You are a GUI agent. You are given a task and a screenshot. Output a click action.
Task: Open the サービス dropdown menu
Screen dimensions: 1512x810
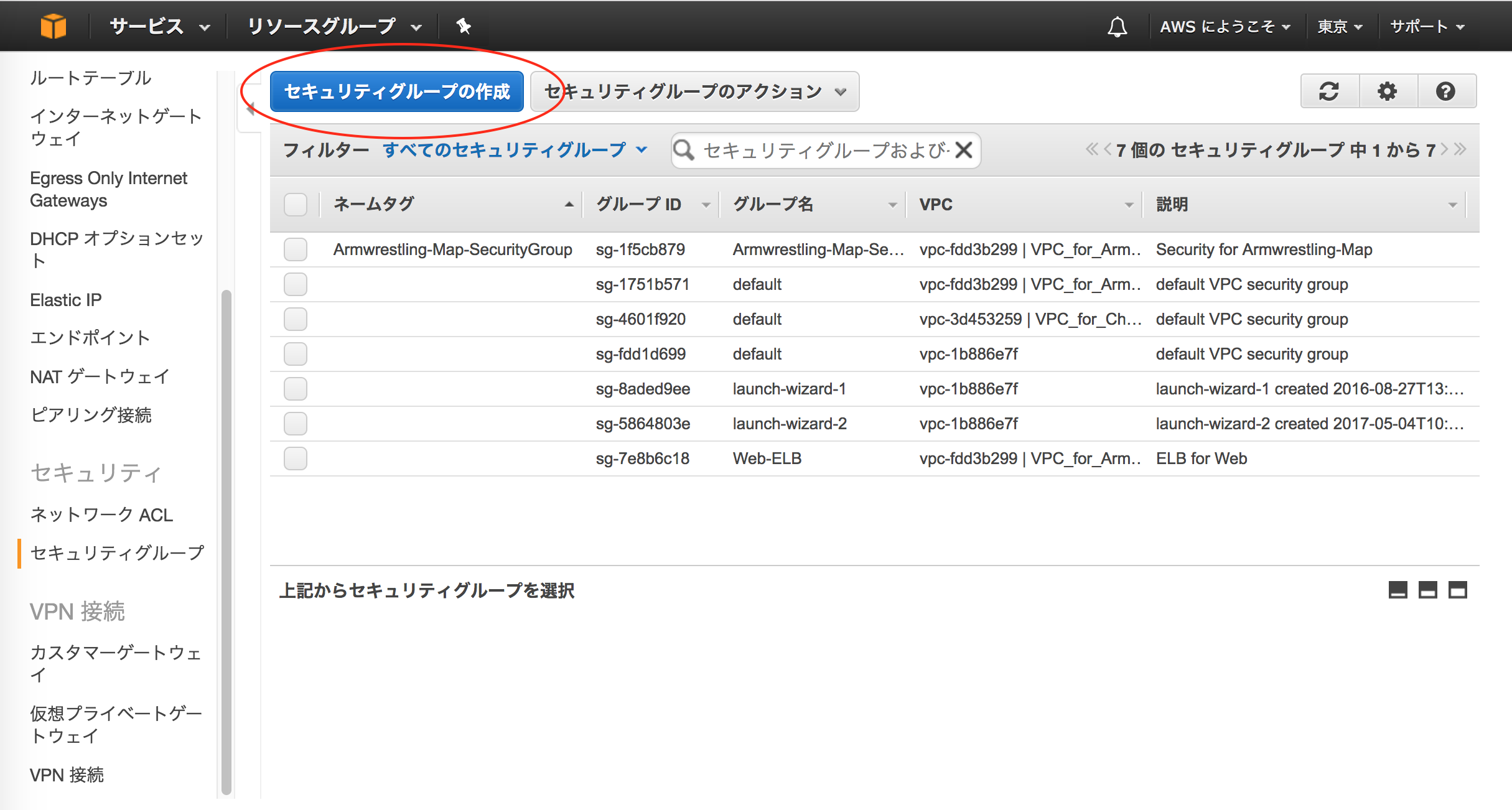click(160, 26)
